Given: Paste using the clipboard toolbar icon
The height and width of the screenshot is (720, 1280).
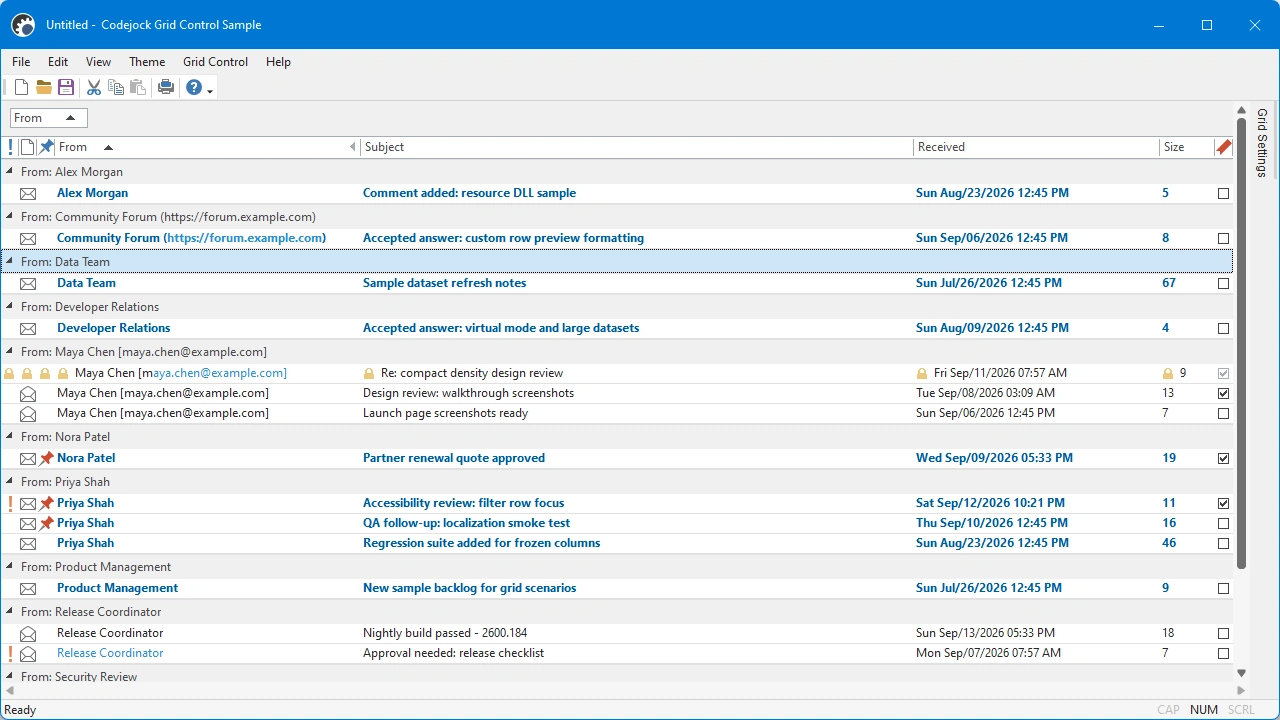Looking at the screenshot, I should [138, 88].
